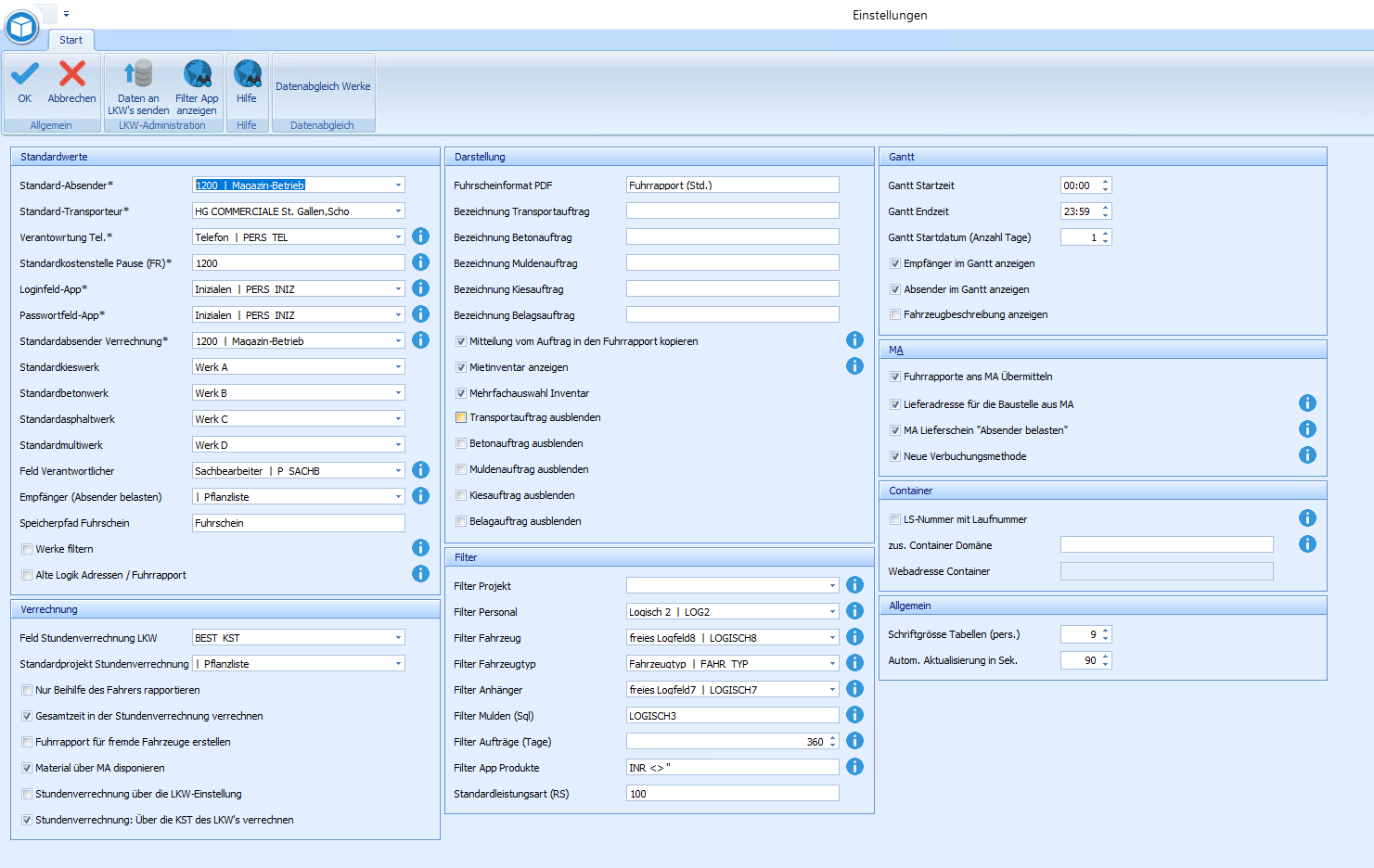This screenshot has height=868, width=1374.
Task: Click the Standardleistungsart (RS) field
Action: [x=733, y=793]
